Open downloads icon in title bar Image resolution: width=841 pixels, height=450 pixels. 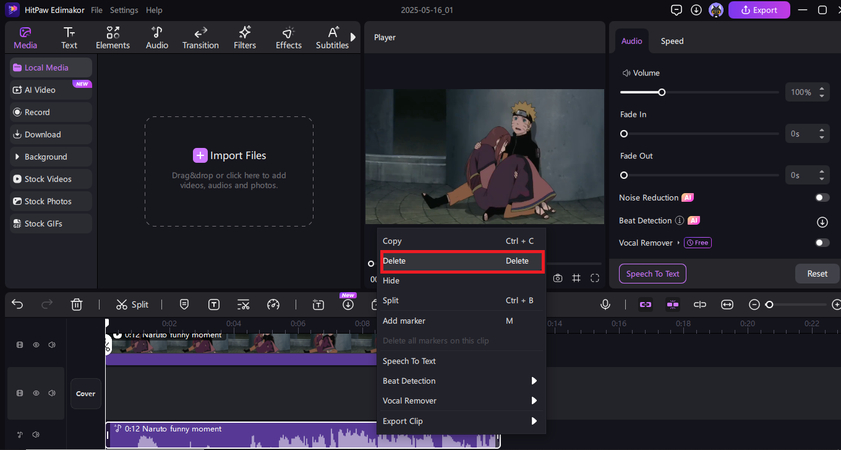[696, 10]
